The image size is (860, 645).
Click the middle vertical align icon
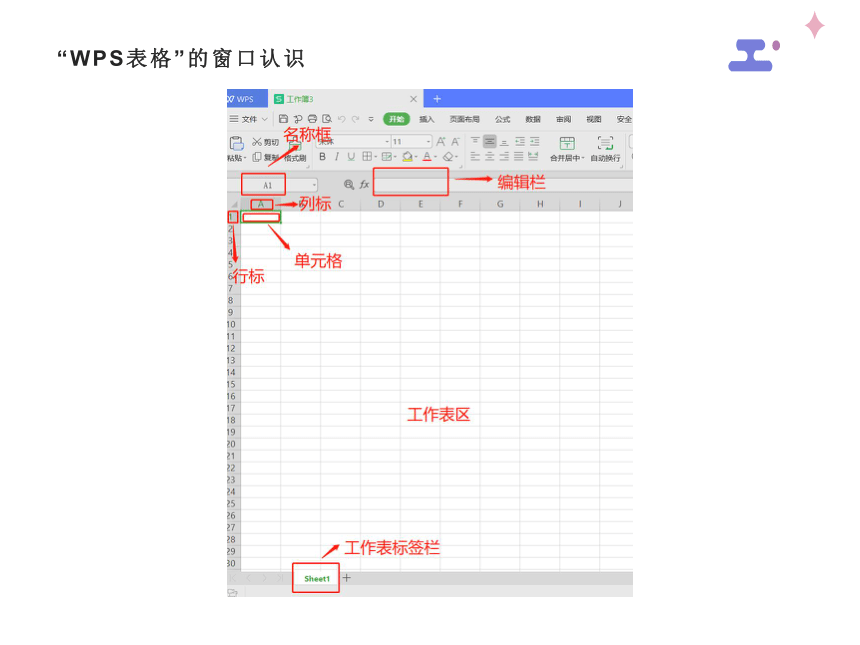pyautogui.click(x=490, y=142)
